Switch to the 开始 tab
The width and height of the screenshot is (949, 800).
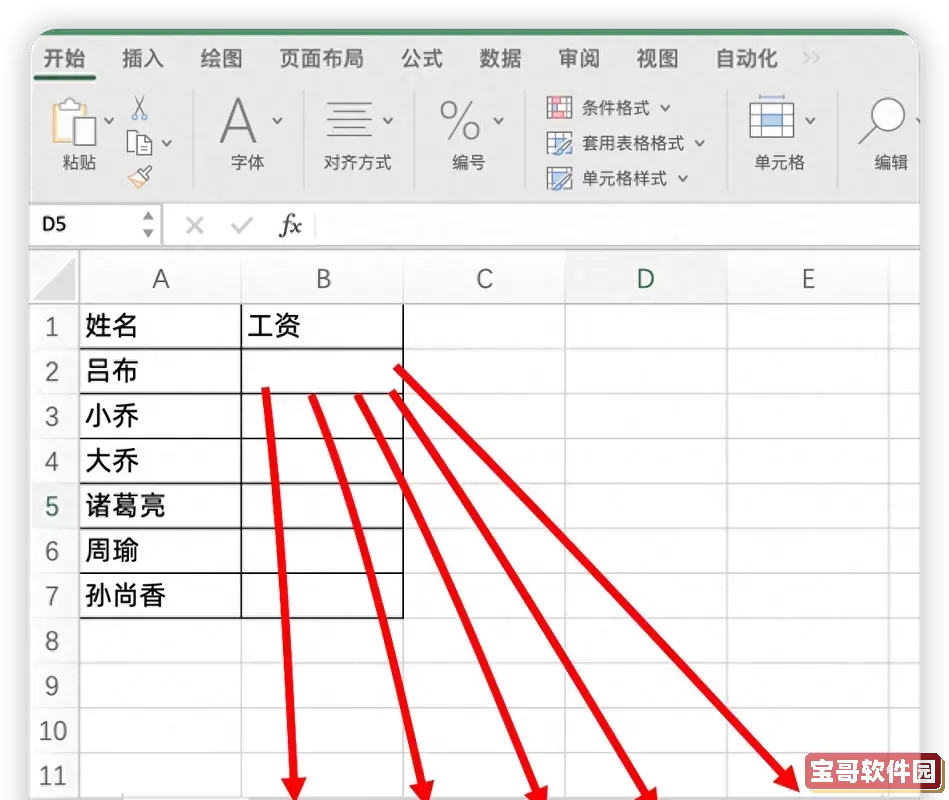pos(64,59)
